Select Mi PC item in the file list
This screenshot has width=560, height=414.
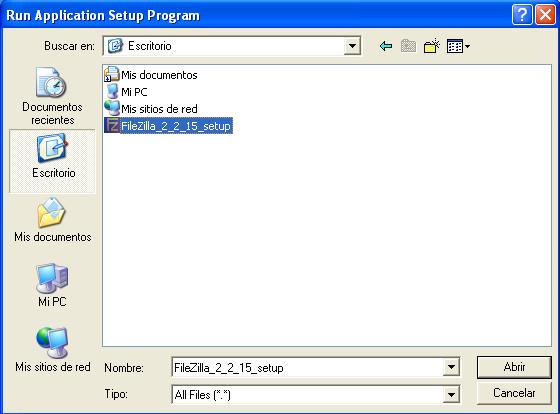coord(126,92)
